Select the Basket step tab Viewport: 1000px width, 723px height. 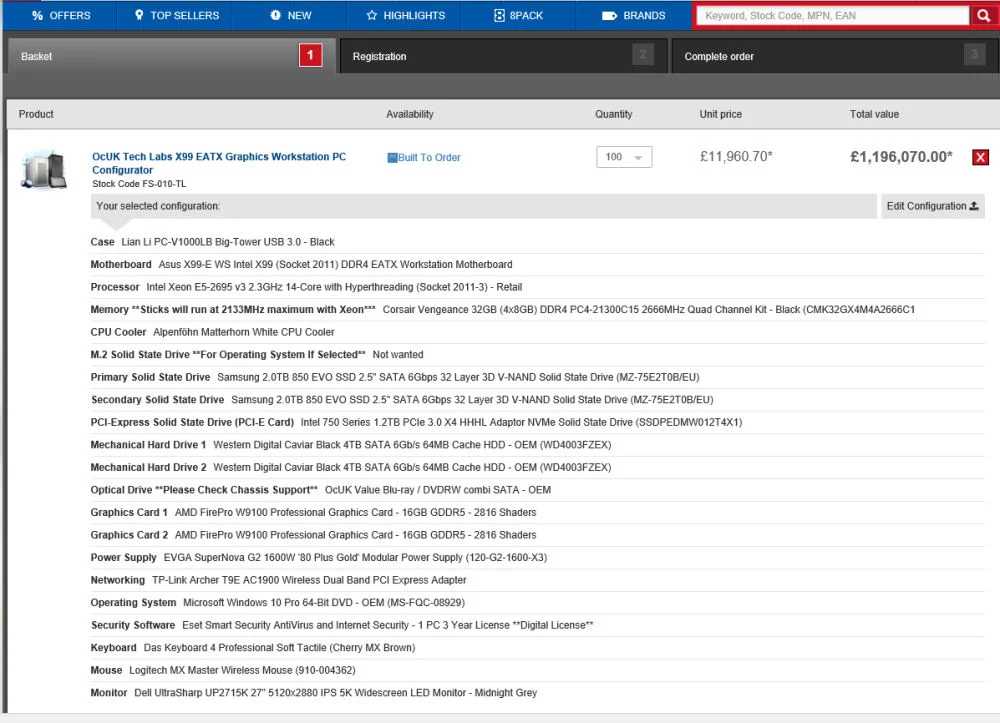(171, 56)
